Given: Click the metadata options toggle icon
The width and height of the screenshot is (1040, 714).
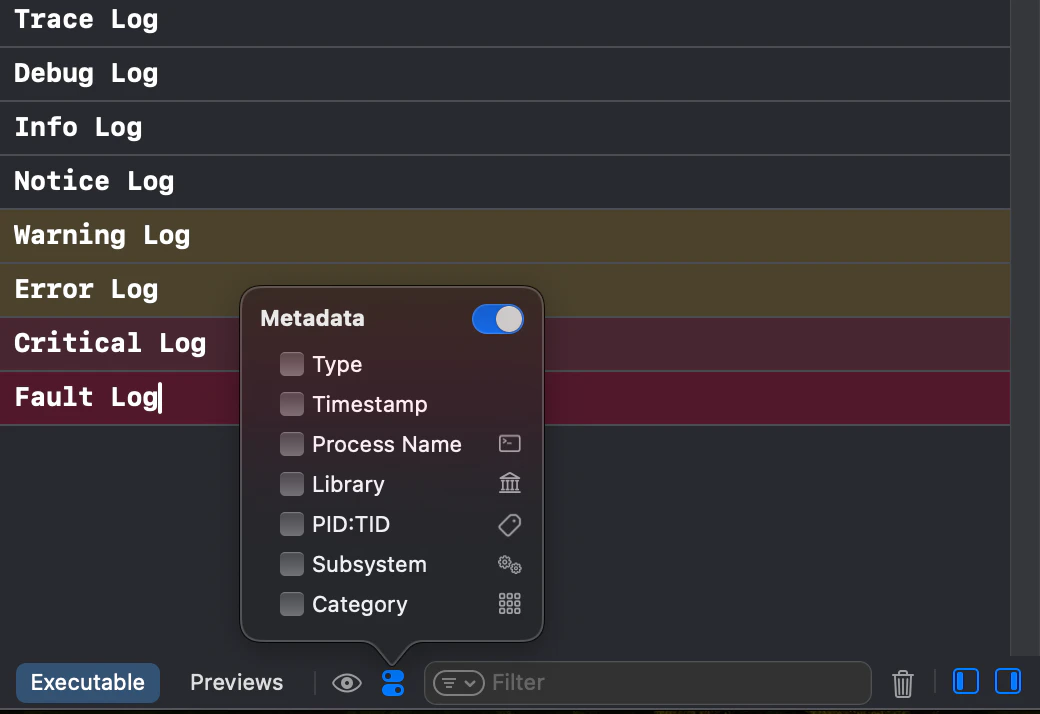Looking at the screenshot, I should tap(393, 683).
